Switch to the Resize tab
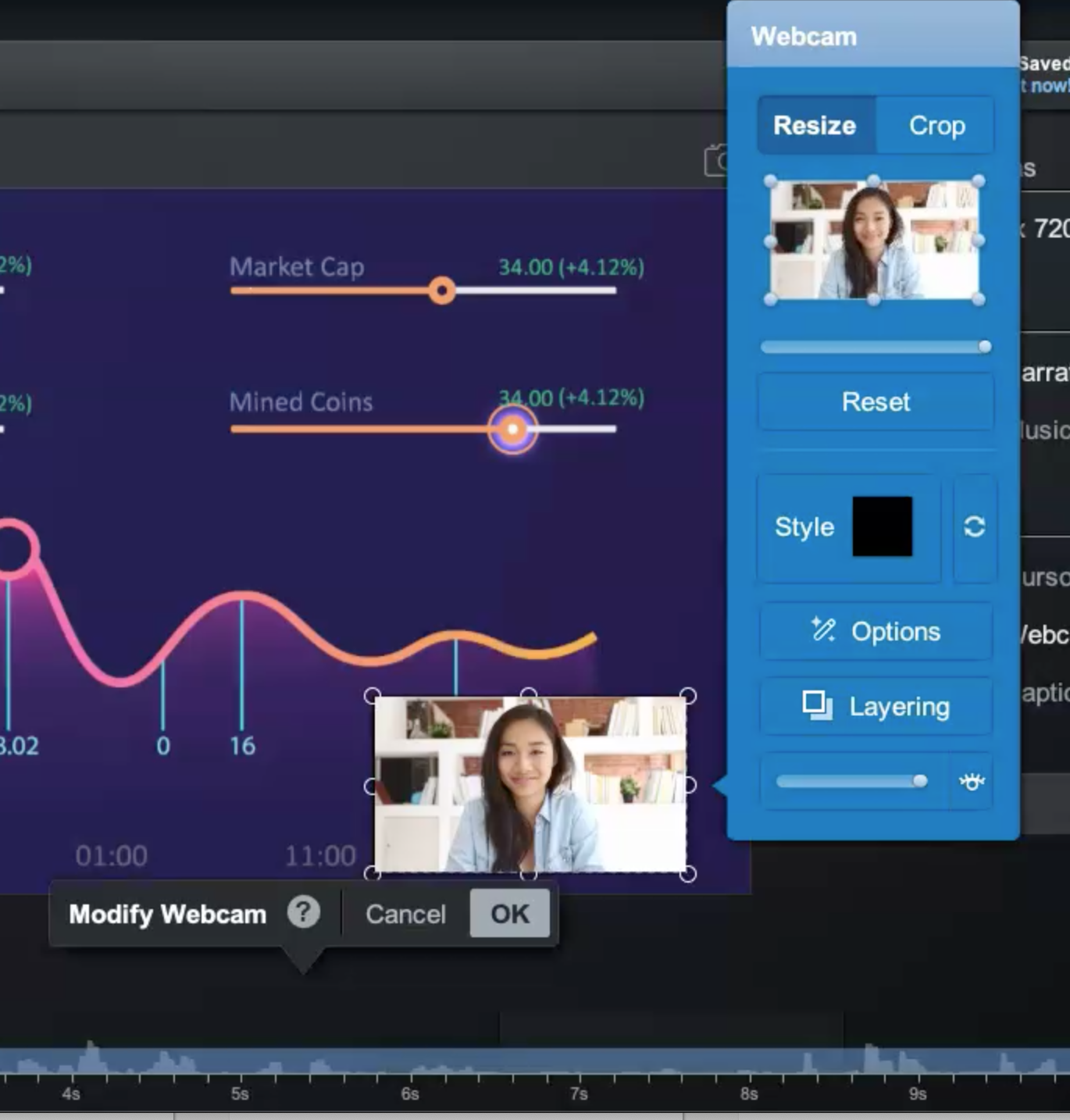Viewport: 1070px width, 1120px height. (x=816, y=126)
